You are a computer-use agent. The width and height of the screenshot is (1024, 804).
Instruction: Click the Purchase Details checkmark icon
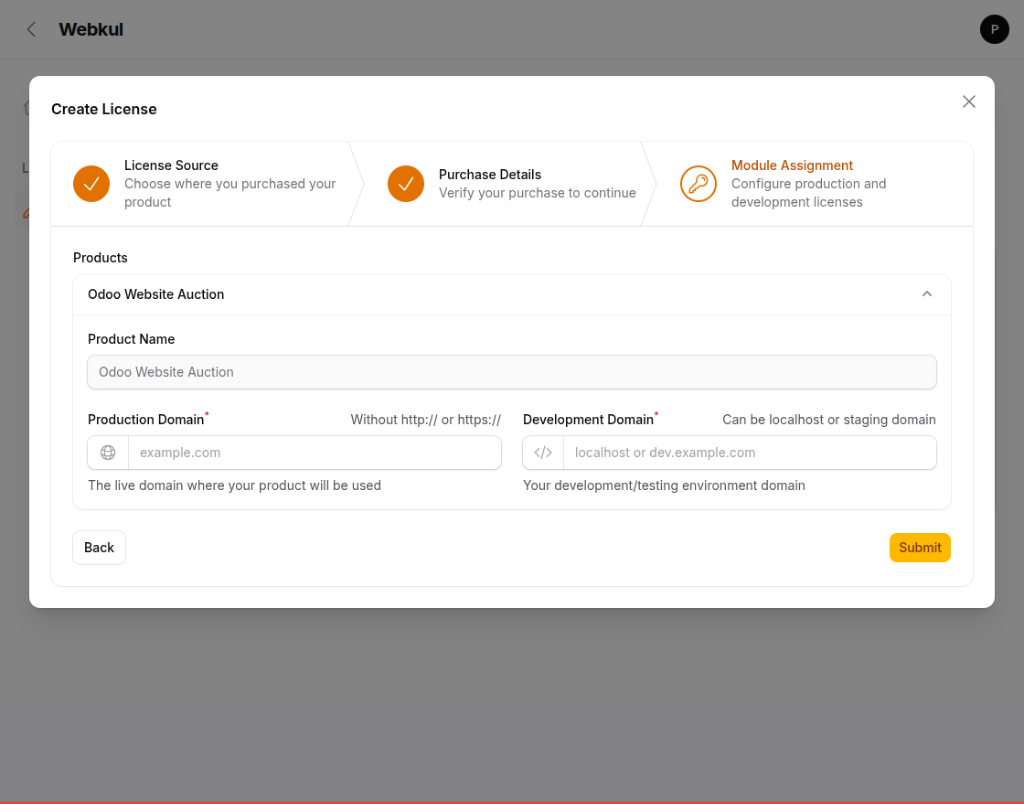(406, 184)
